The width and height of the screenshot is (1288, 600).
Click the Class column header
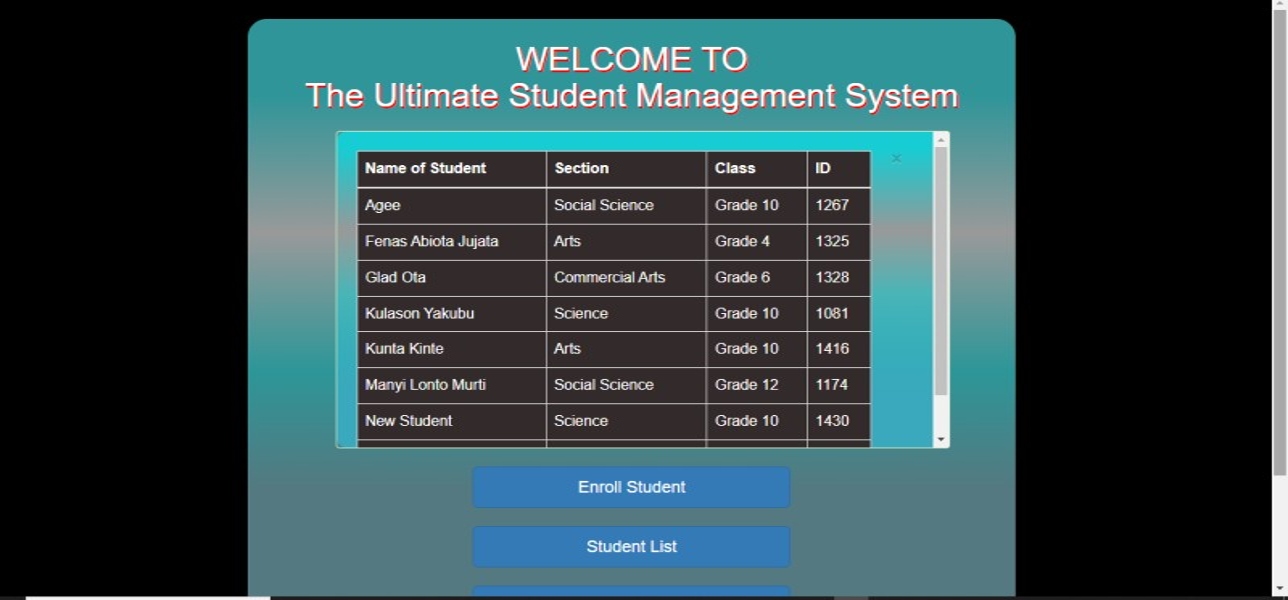(735, 168)
